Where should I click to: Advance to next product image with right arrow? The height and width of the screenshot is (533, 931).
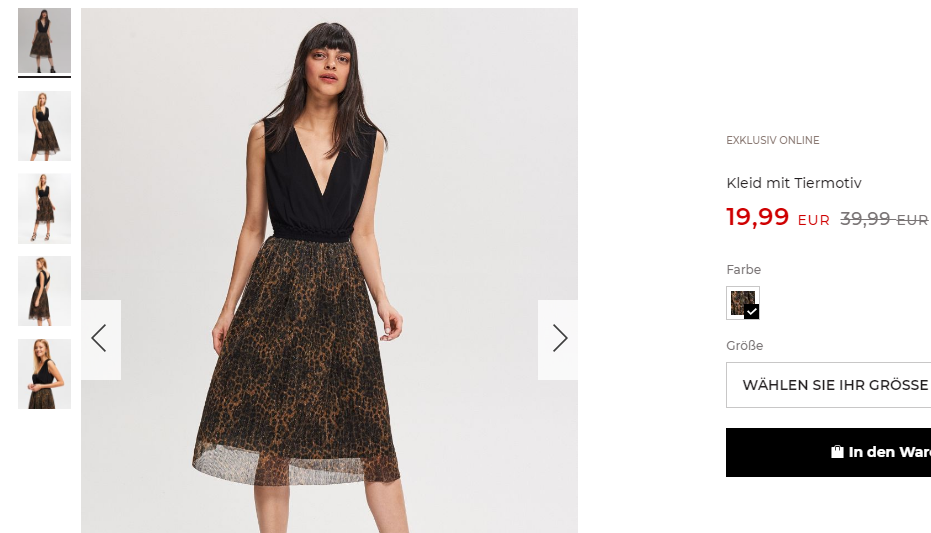[558, 340]
